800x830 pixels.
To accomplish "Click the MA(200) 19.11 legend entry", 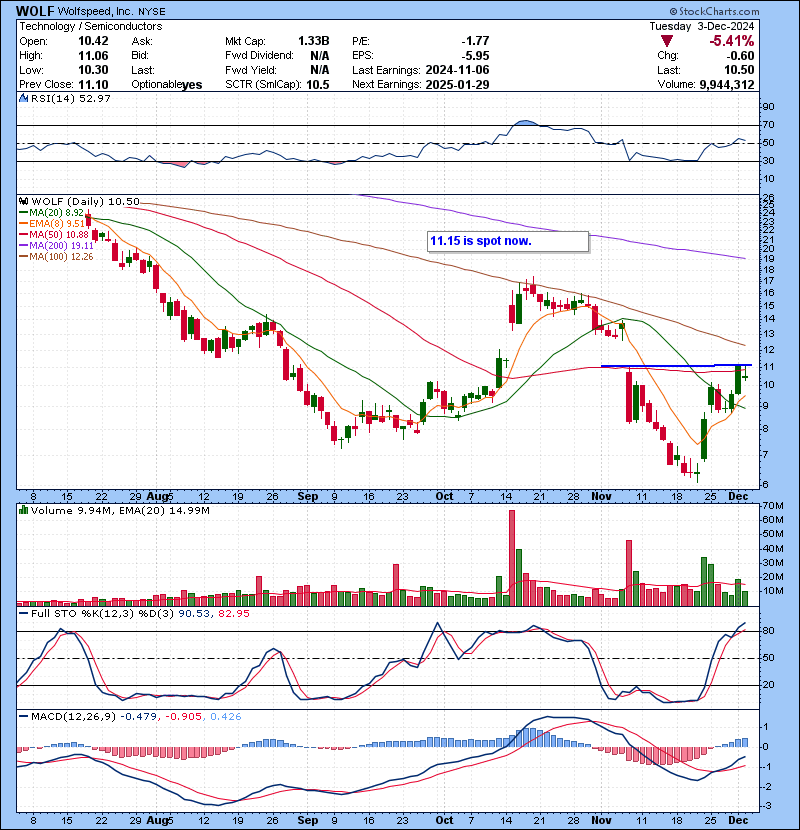I will 56,246.
